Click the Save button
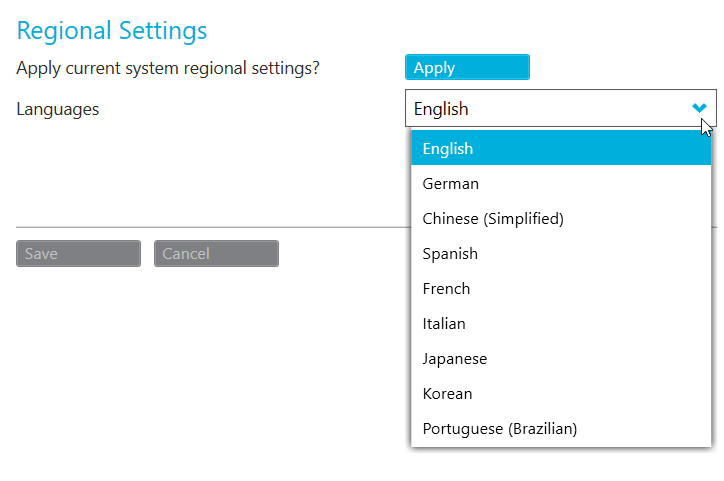 [x=78, y=253]
